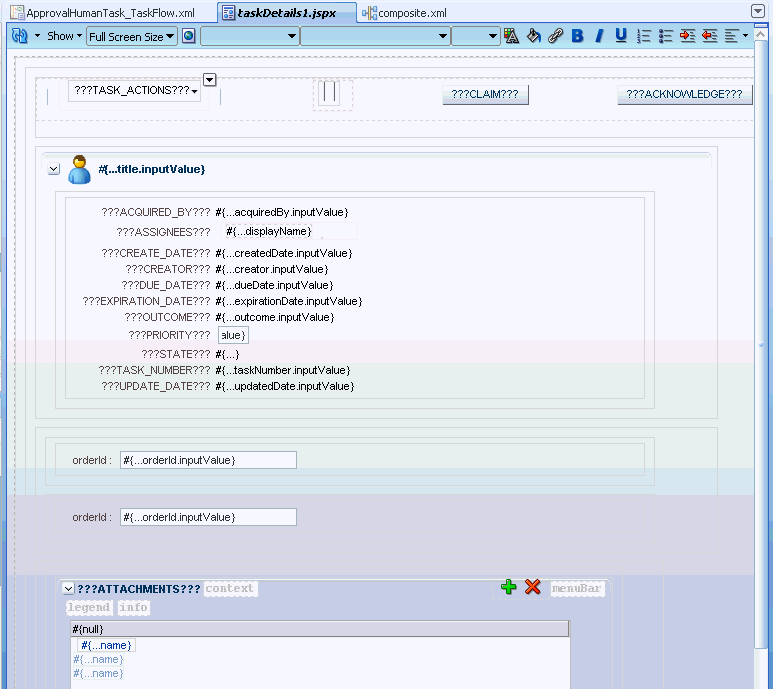
Task: Click the dropdown arrow box beside TASK_ACTIONS
Action: [210, 79]
